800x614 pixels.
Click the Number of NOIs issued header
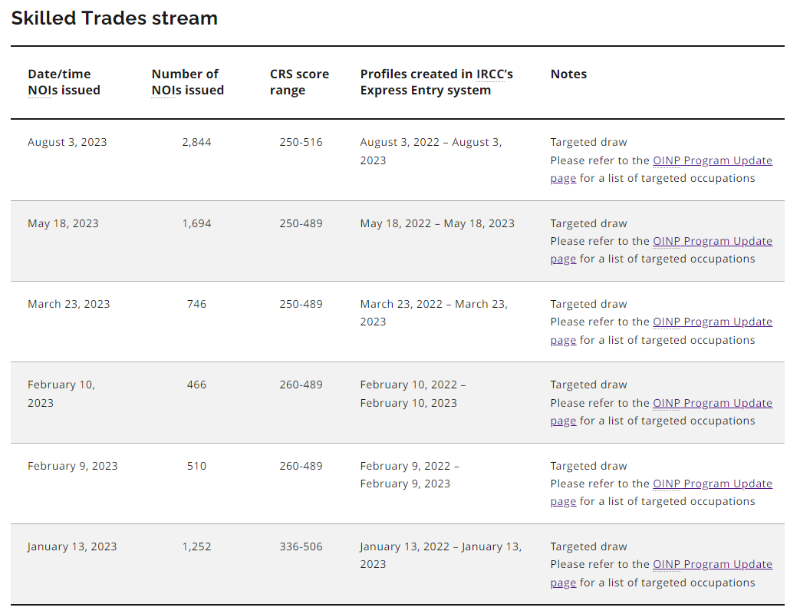tap(187, 82)
